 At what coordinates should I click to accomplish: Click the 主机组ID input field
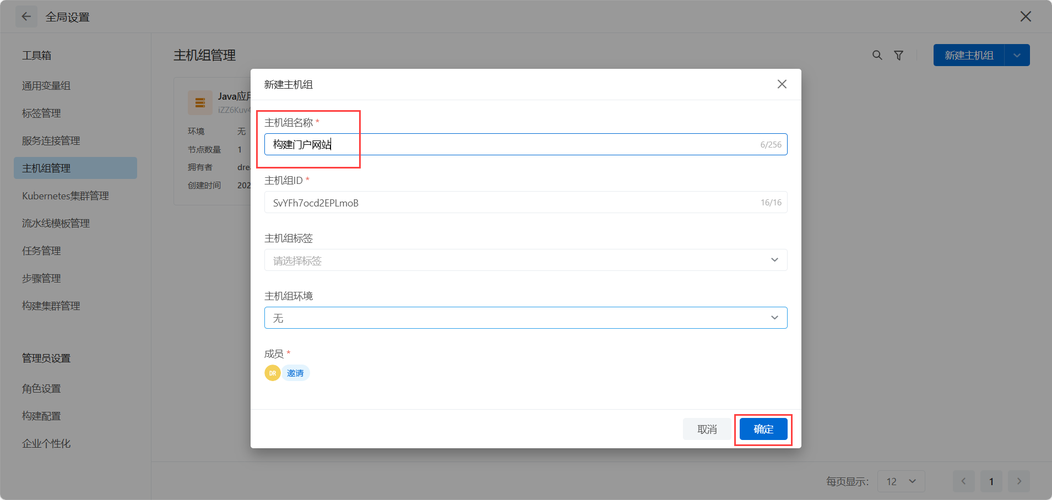pyautogui.click(x=525, y=202)
